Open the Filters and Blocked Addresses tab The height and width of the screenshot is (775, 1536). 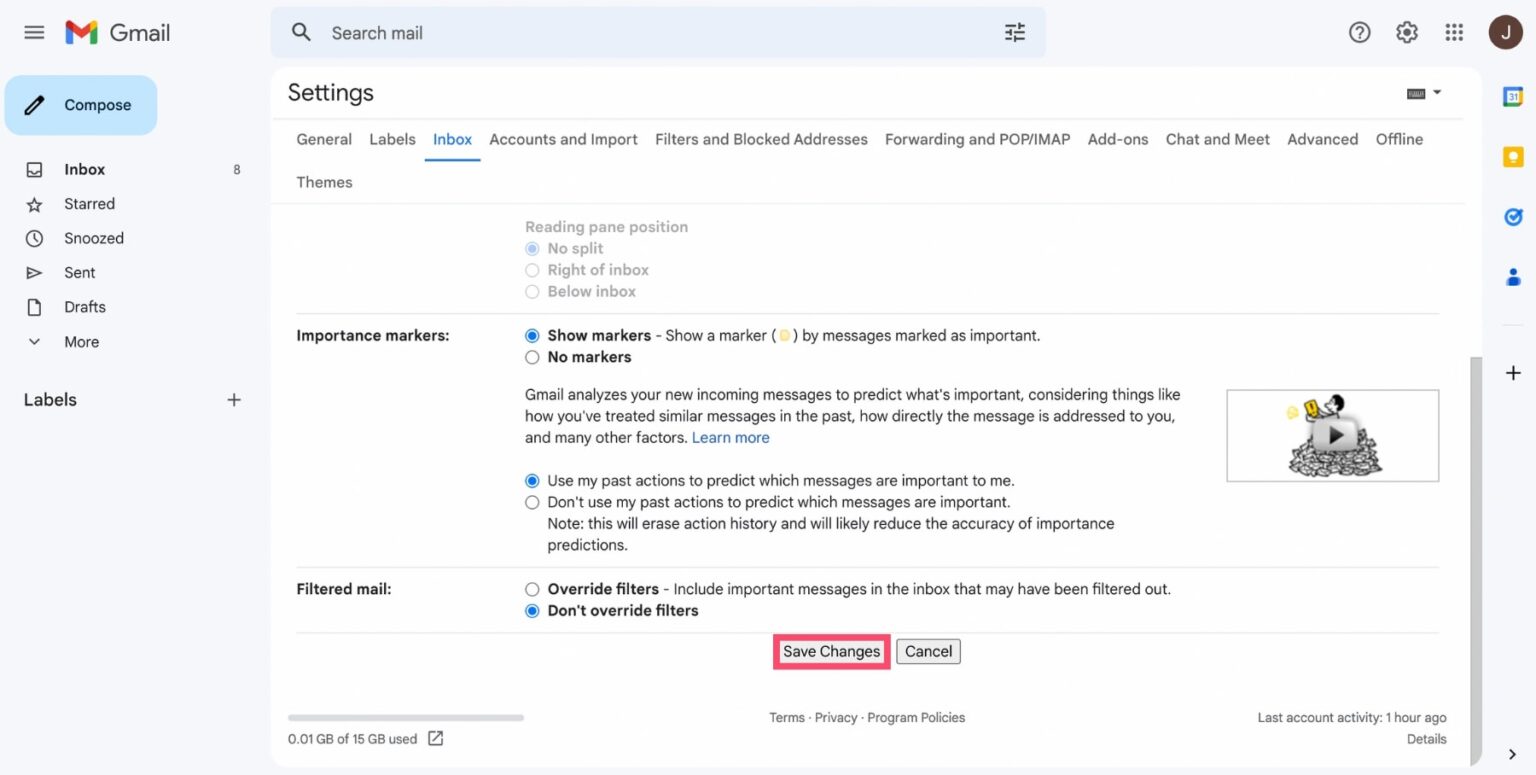[761, 139]
